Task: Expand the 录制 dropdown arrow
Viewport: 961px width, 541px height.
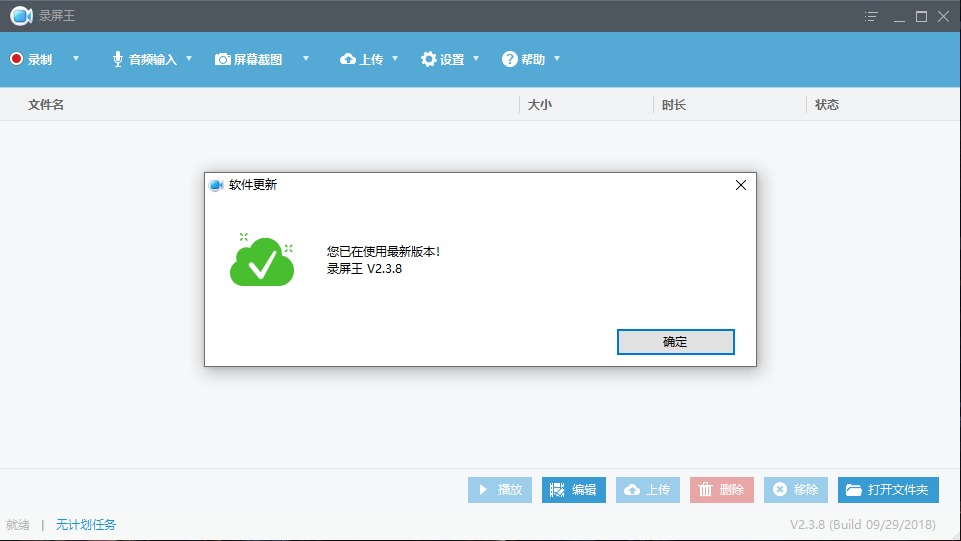Action: click(76, 59)
